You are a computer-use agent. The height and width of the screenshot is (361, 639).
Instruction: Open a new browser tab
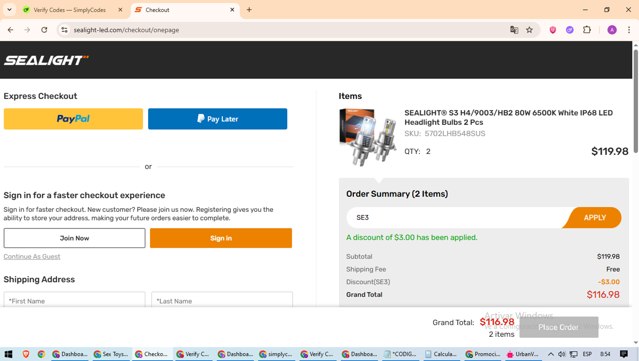click(x=249, y=10)
